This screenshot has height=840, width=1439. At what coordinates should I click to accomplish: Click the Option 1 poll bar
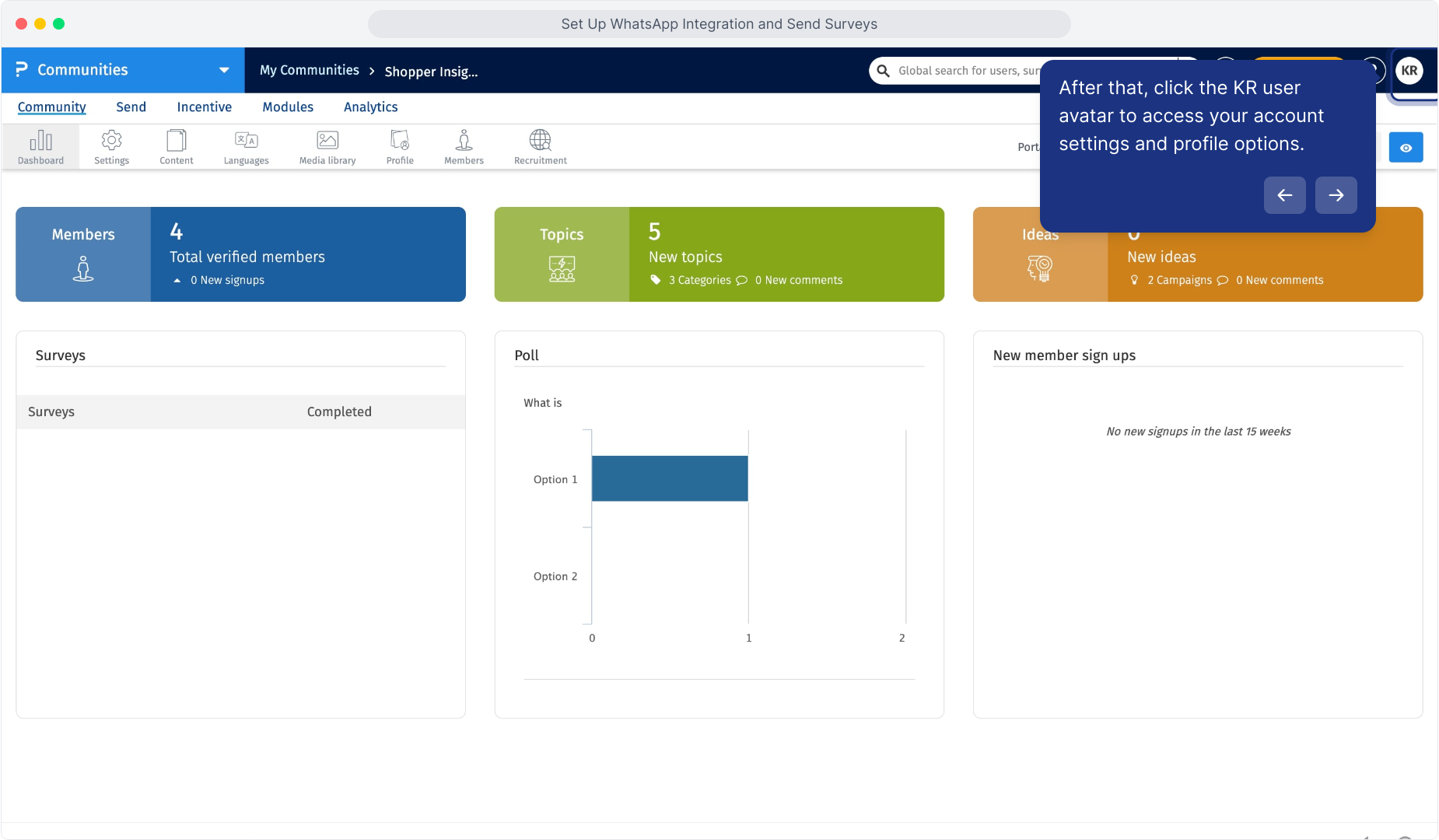pyautogui.click(x=670, y=478)
